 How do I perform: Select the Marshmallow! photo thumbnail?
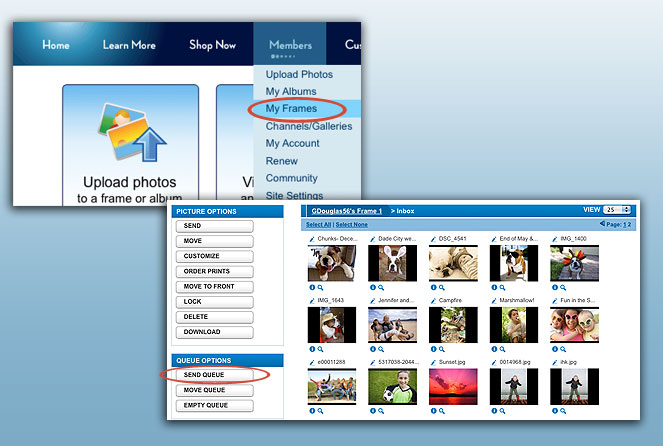point(514,325)
